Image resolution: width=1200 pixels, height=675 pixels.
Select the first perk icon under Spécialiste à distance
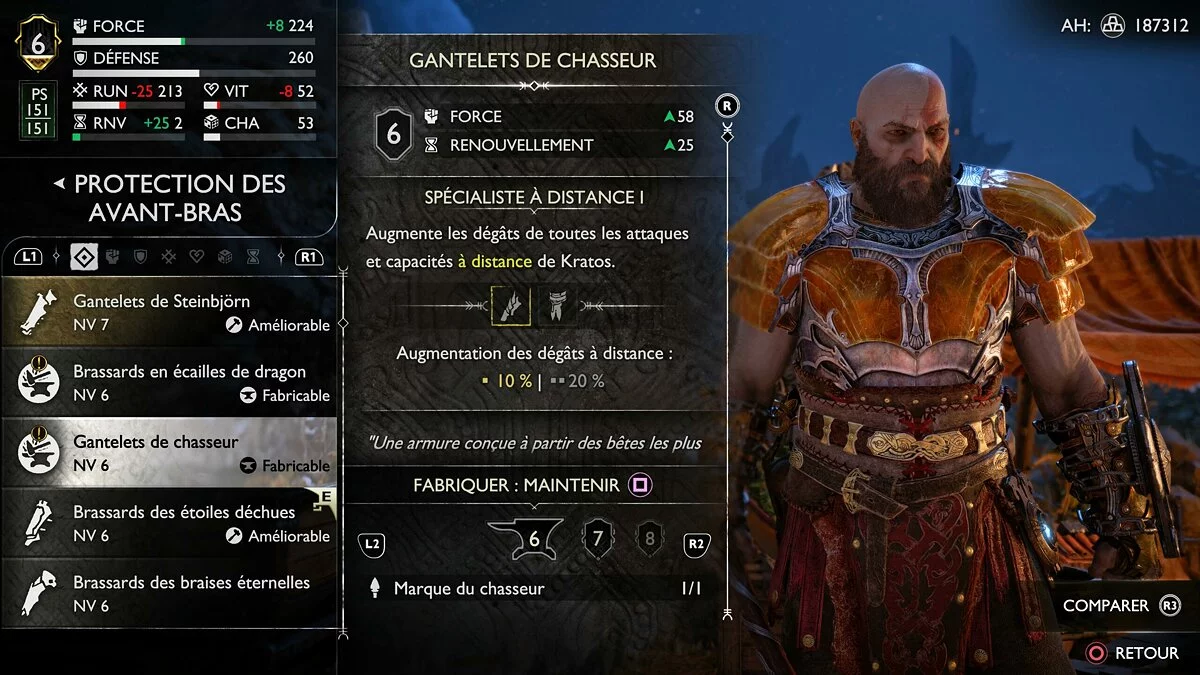click(510, 305)
